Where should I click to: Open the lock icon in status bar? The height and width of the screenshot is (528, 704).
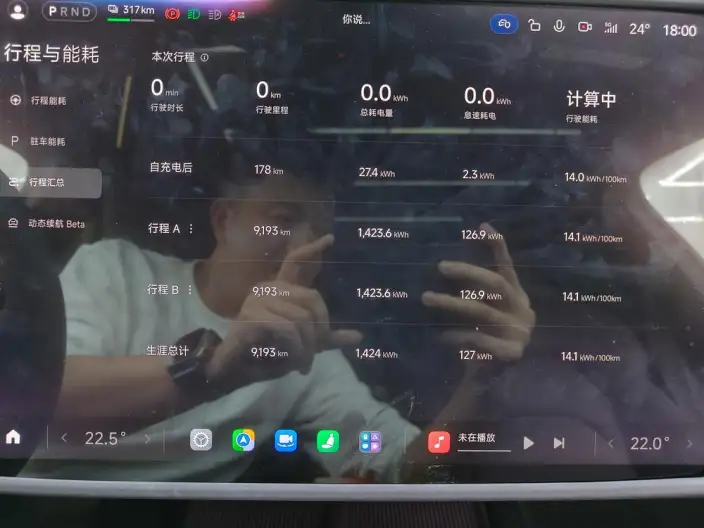point(534,26)
